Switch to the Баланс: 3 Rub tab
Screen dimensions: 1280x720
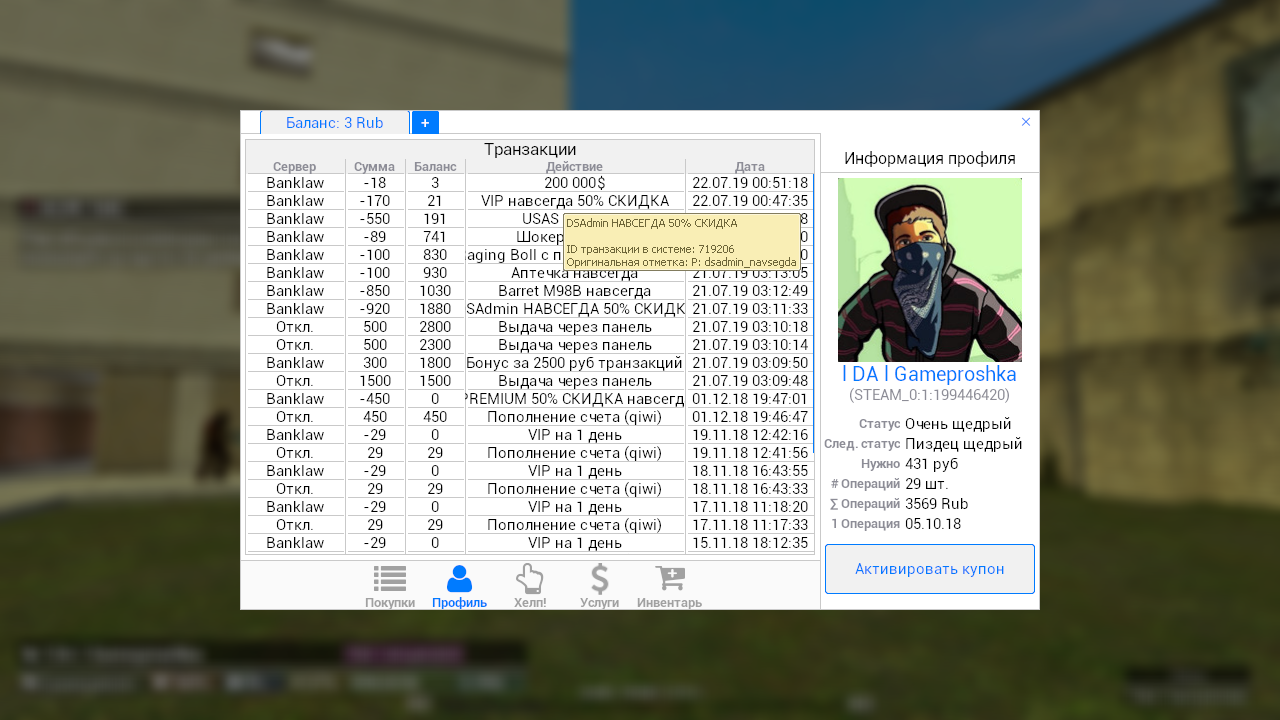tap(334, 123)
